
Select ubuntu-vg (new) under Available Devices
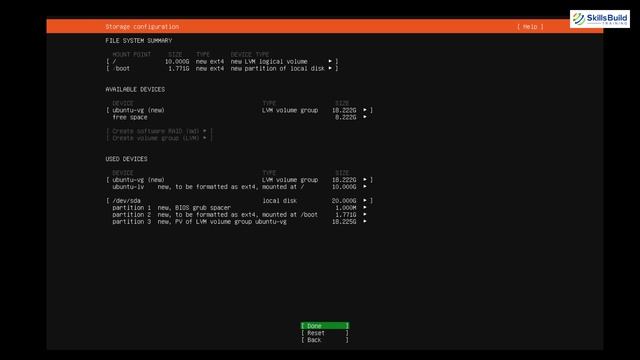pos(239,110)
